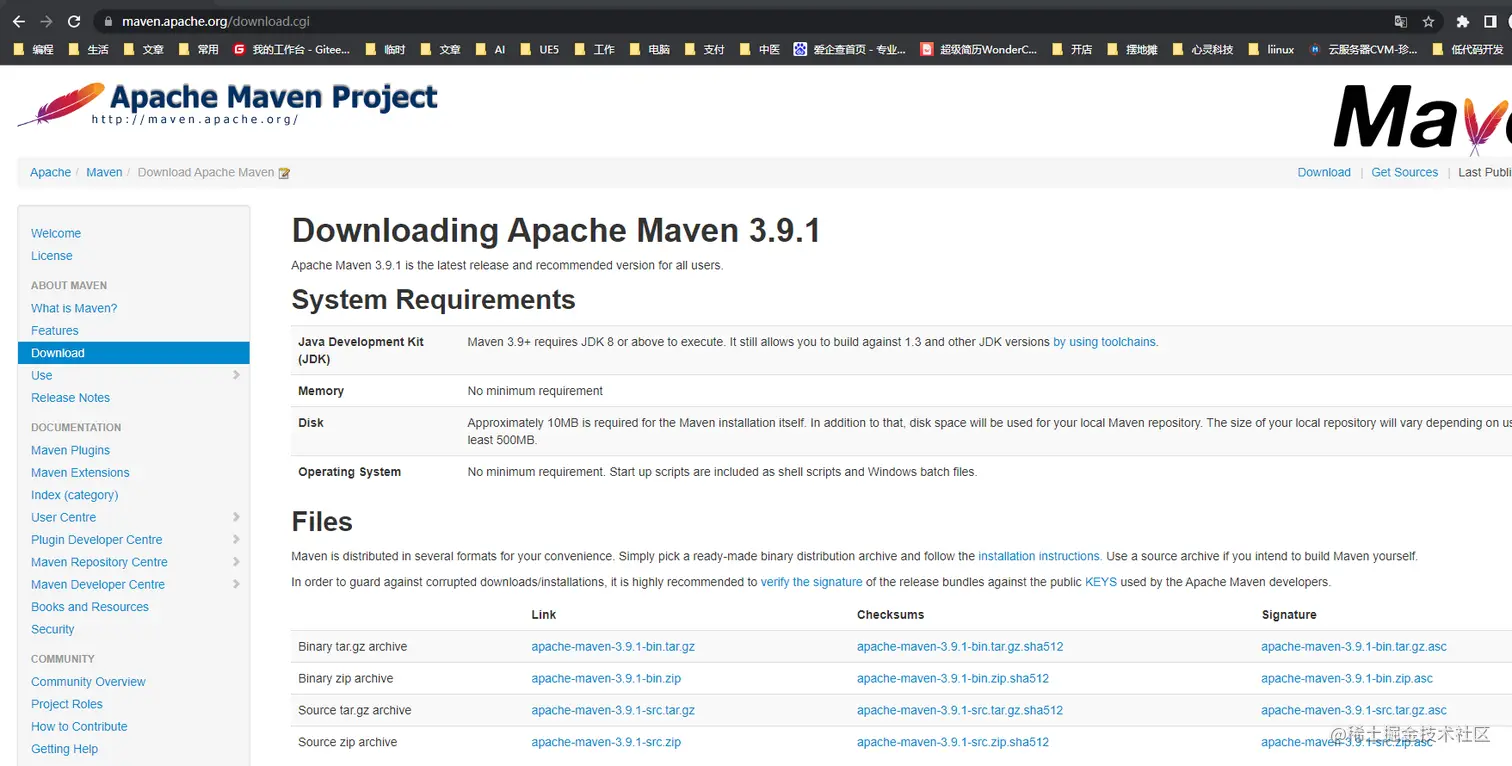Click the Get Sources link

[1405, 173]
